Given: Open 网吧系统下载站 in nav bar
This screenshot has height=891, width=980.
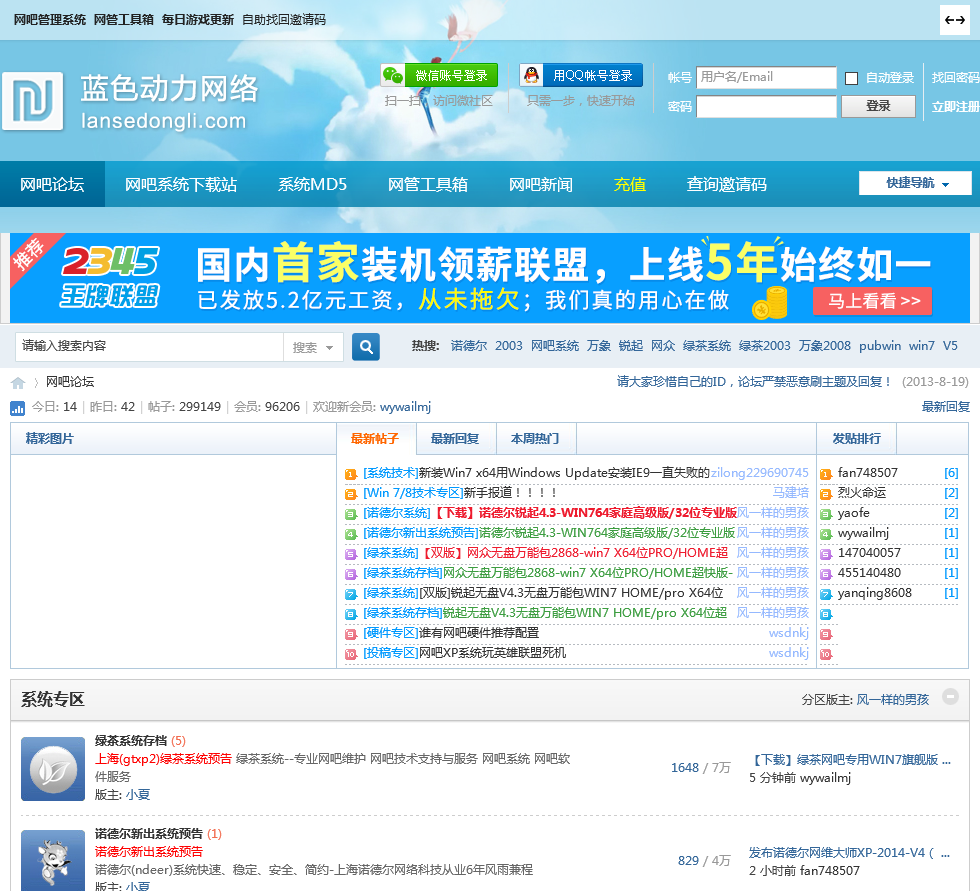Looking at the screenshot, I should coord(181,184).
